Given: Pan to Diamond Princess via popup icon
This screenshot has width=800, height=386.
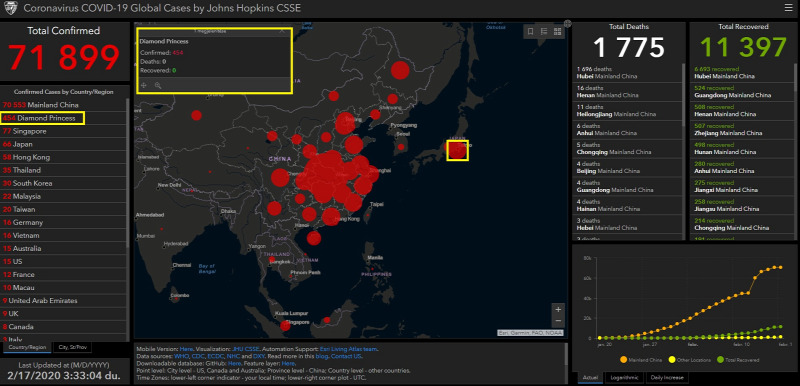Looking at the screenshot, I should point(144,86).
